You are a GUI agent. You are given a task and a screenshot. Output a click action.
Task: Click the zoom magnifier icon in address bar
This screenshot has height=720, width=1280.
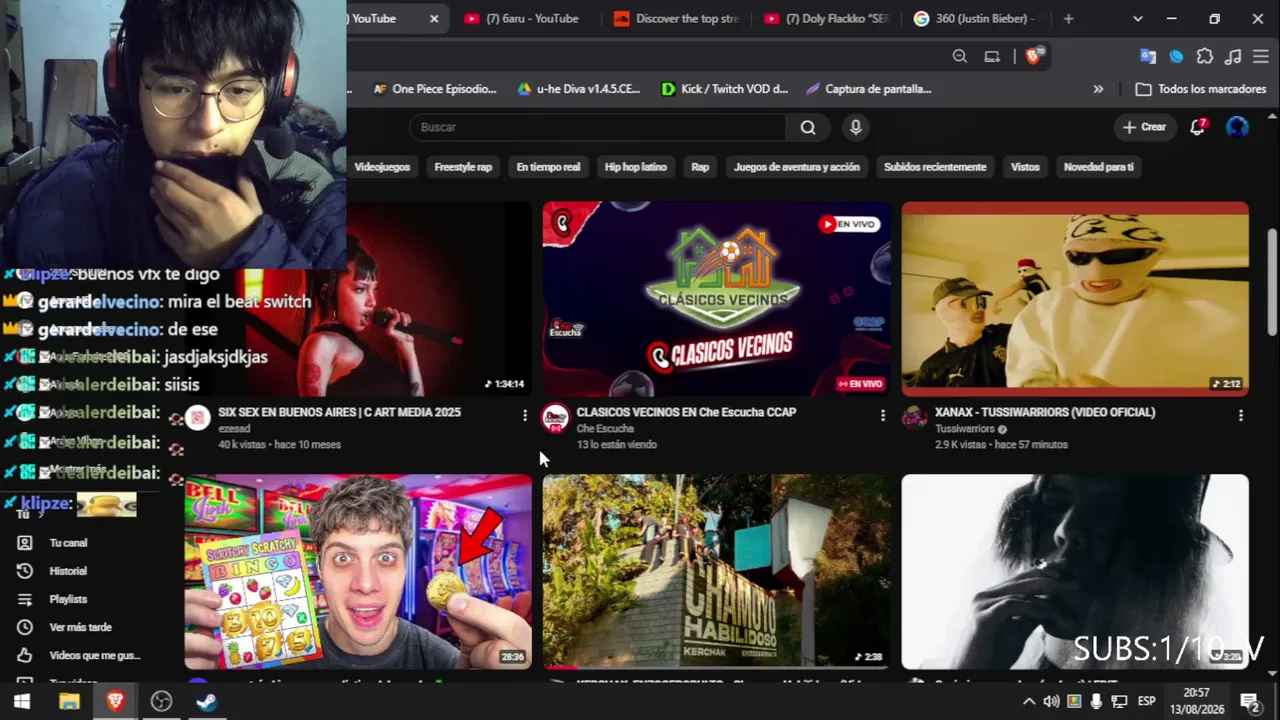pos(960,56)
